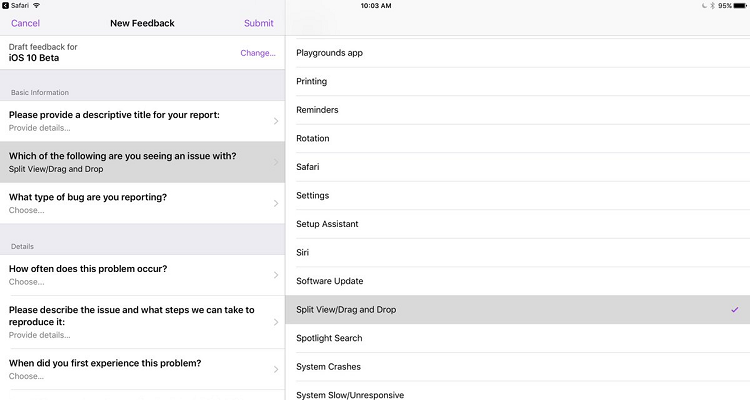
Task: Select the Playgrounds app option
Action: pyautogui.click(x=329, y=52)
